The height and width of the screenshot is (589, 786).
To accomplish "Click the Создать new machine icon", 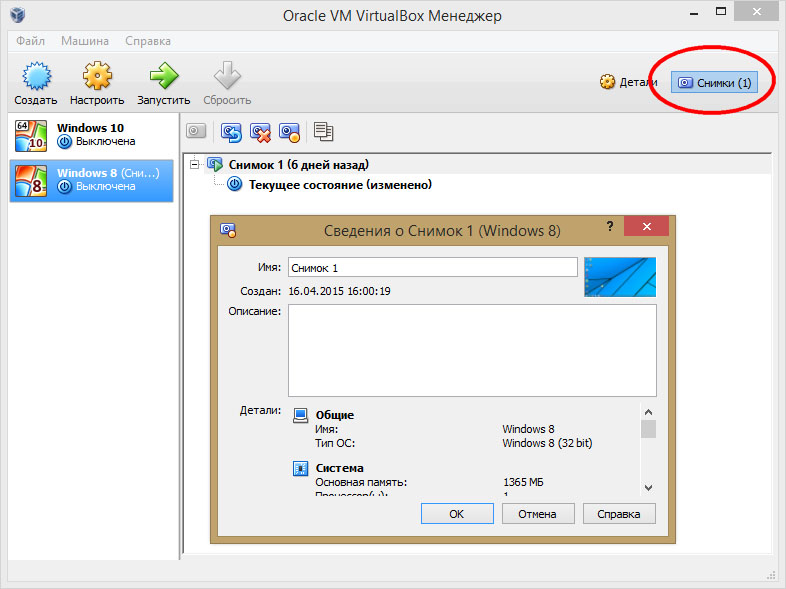I will (36, 76).
